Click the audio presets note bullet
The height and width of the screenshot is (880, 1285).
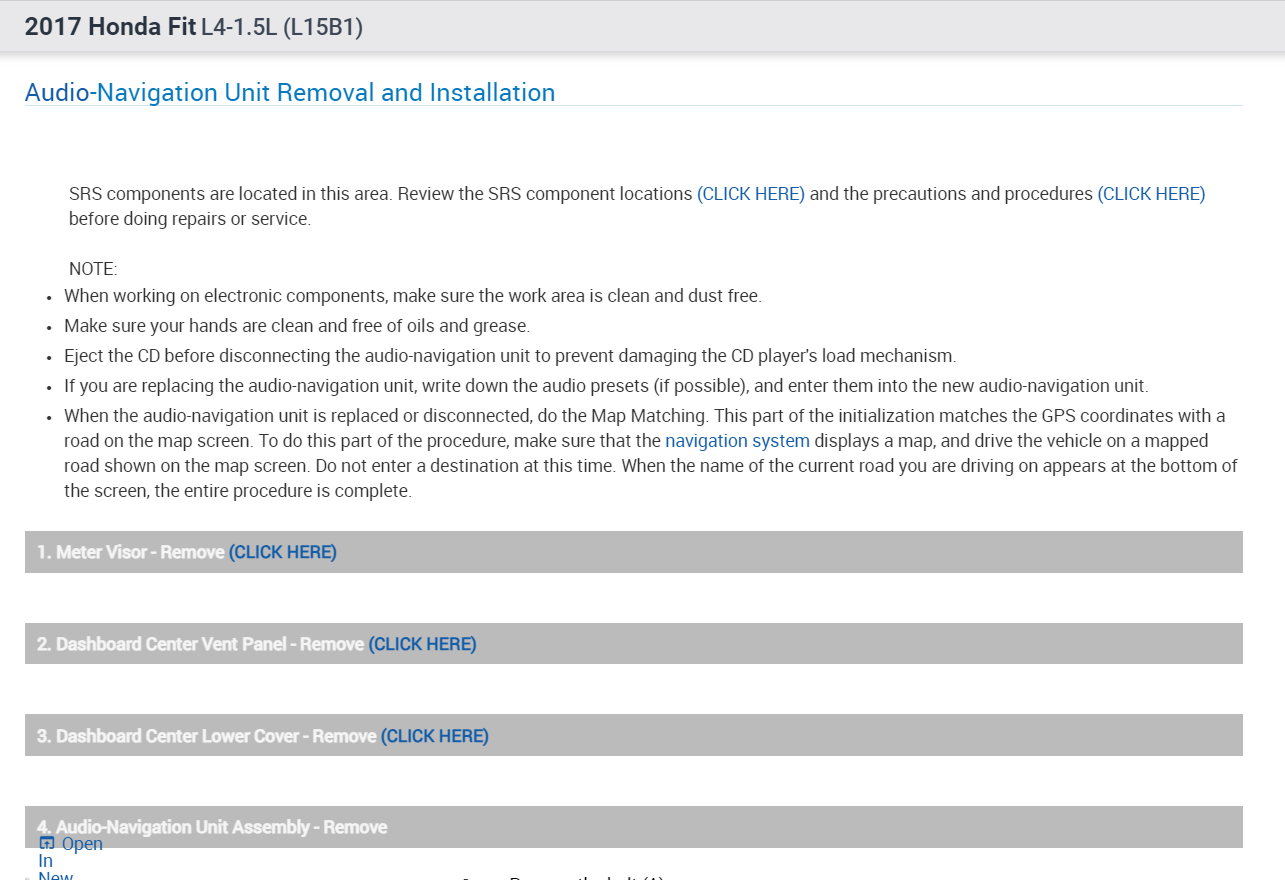(x=606, y=386)
